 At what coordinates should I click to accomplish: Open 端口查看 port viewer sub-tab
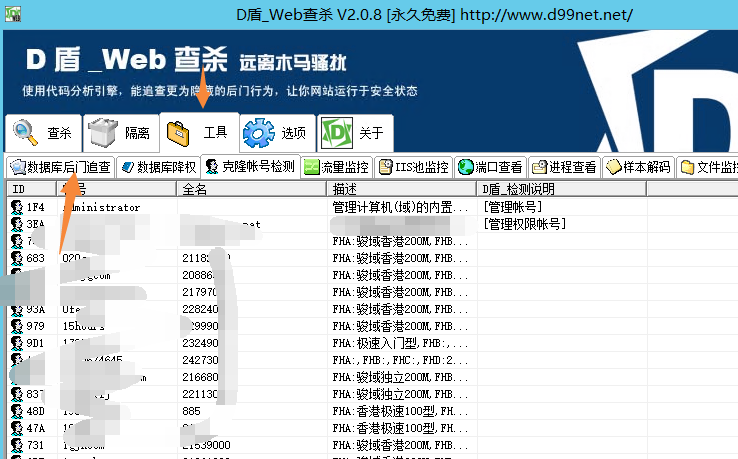[x=490, y=167]
